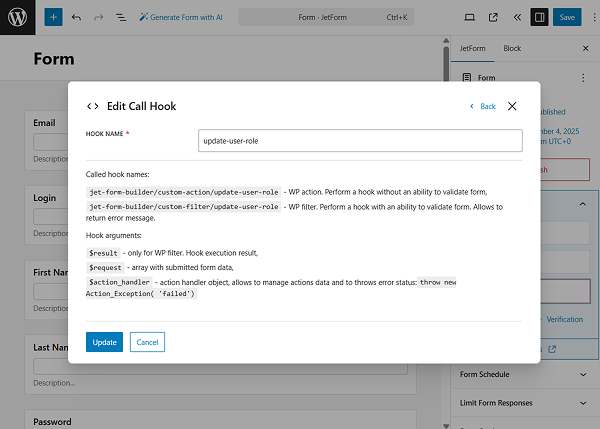Open the view form external link icon
The height and width of the screenshot is (429, 600).
click(x=493, y=17)
